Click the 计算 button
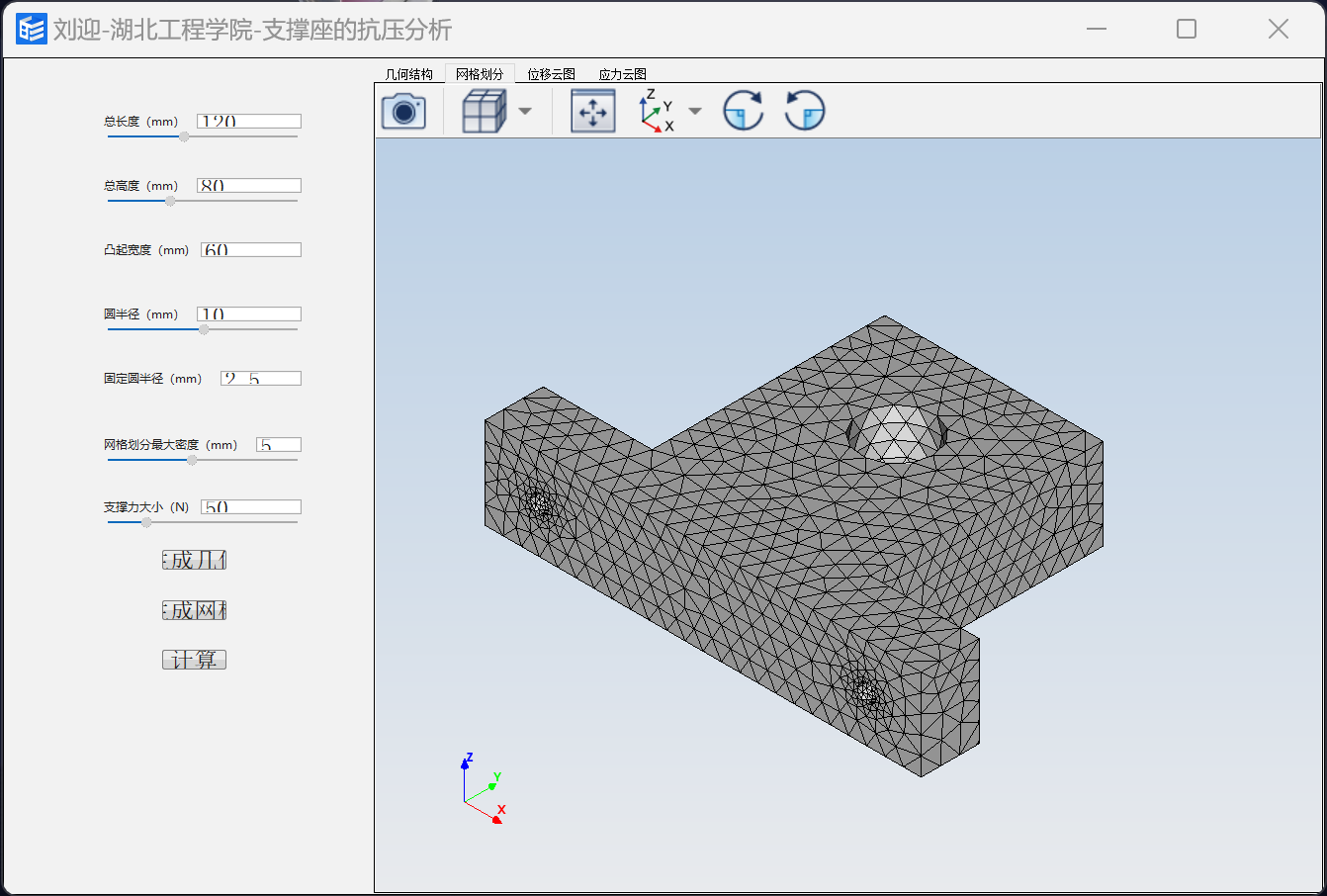 point(195,660)
